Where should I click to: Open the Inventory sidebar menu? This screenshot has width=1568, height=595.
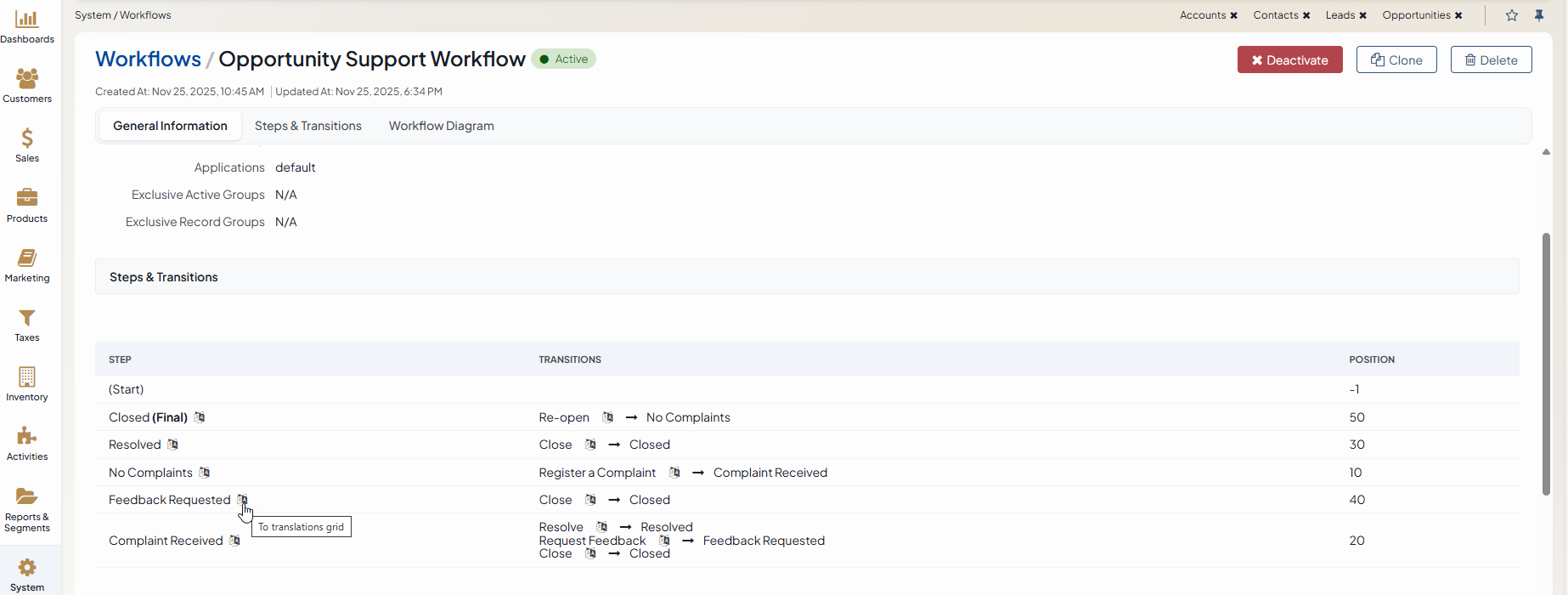(27, 384)
